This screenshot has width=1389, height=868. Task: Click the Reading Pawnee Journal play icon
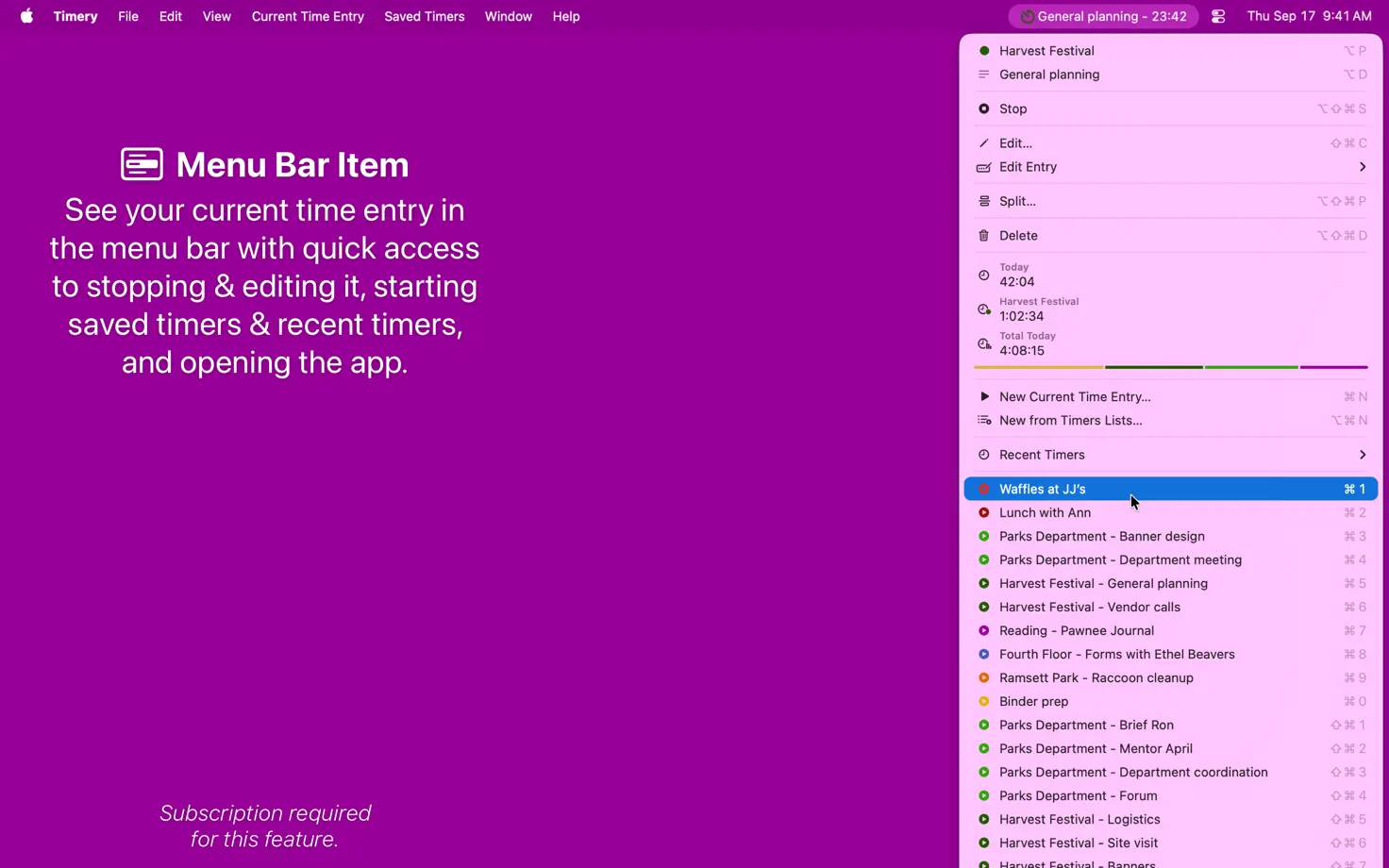(983, 630)
